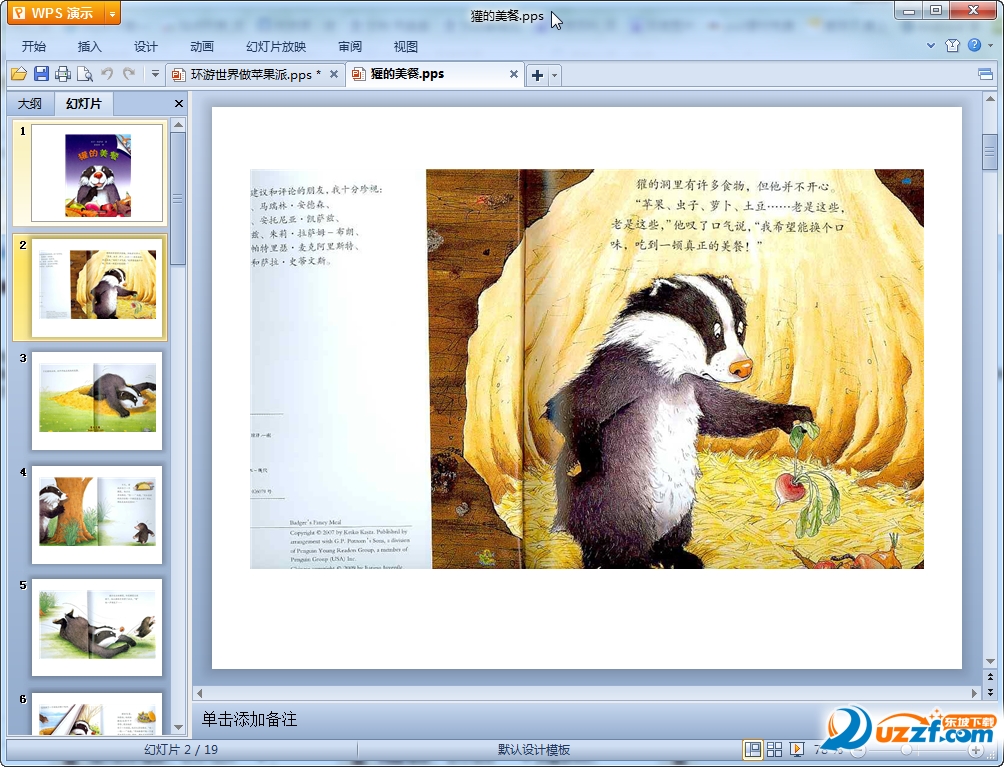Click the 默认设计模板 status text

[x=533, y=750]
